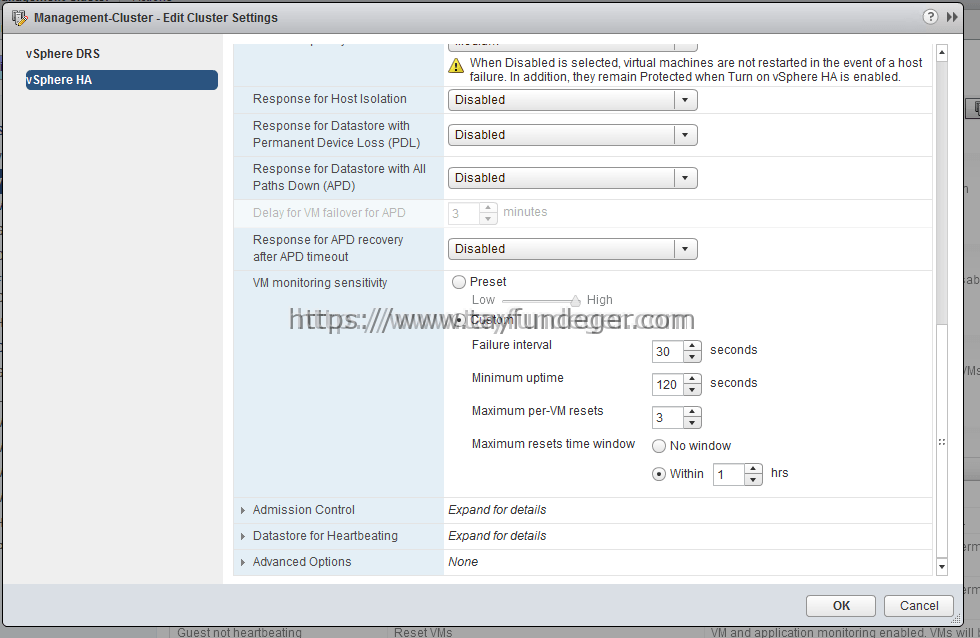The image size is (980, 638).
Task: Click the Expand for details text for Datastore Heartbeating
Action: pyautogui.click(x=497, y=536)
